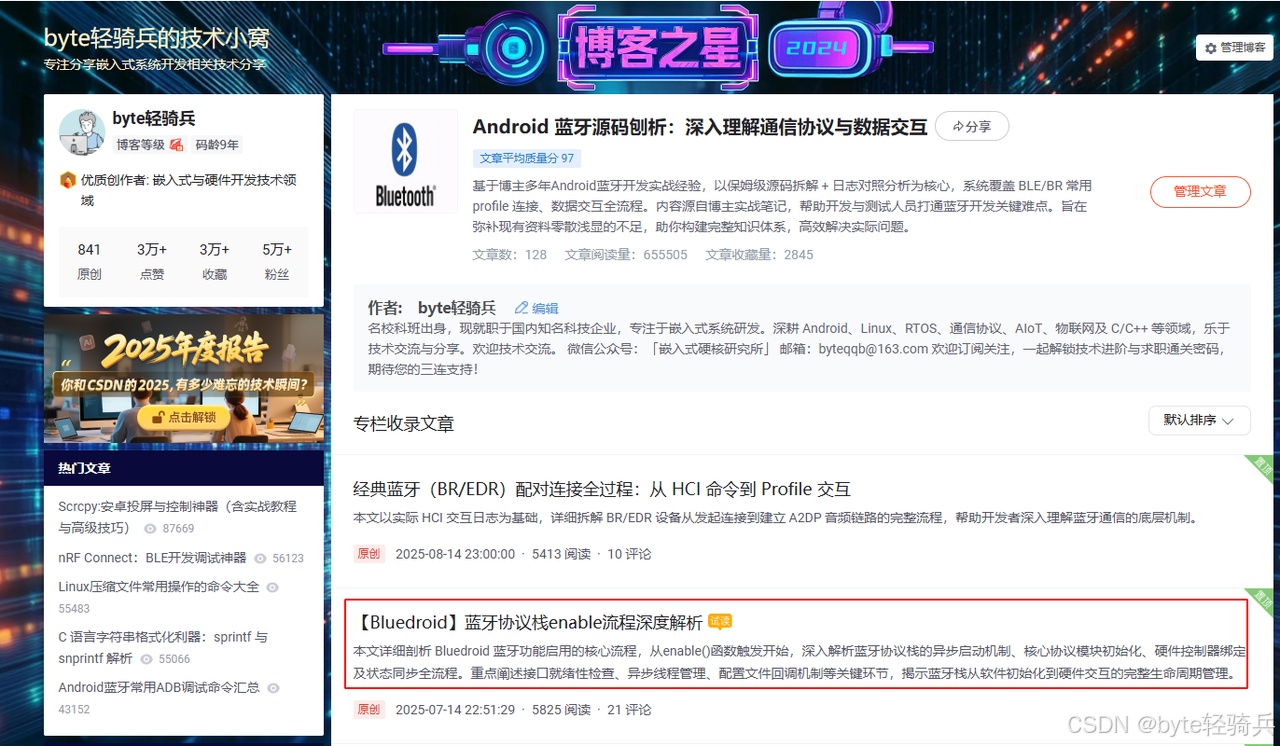The image size is (1280, 746).
Task: Click the 3万+ 点赞 count
Action: click(x=152, y=261)
